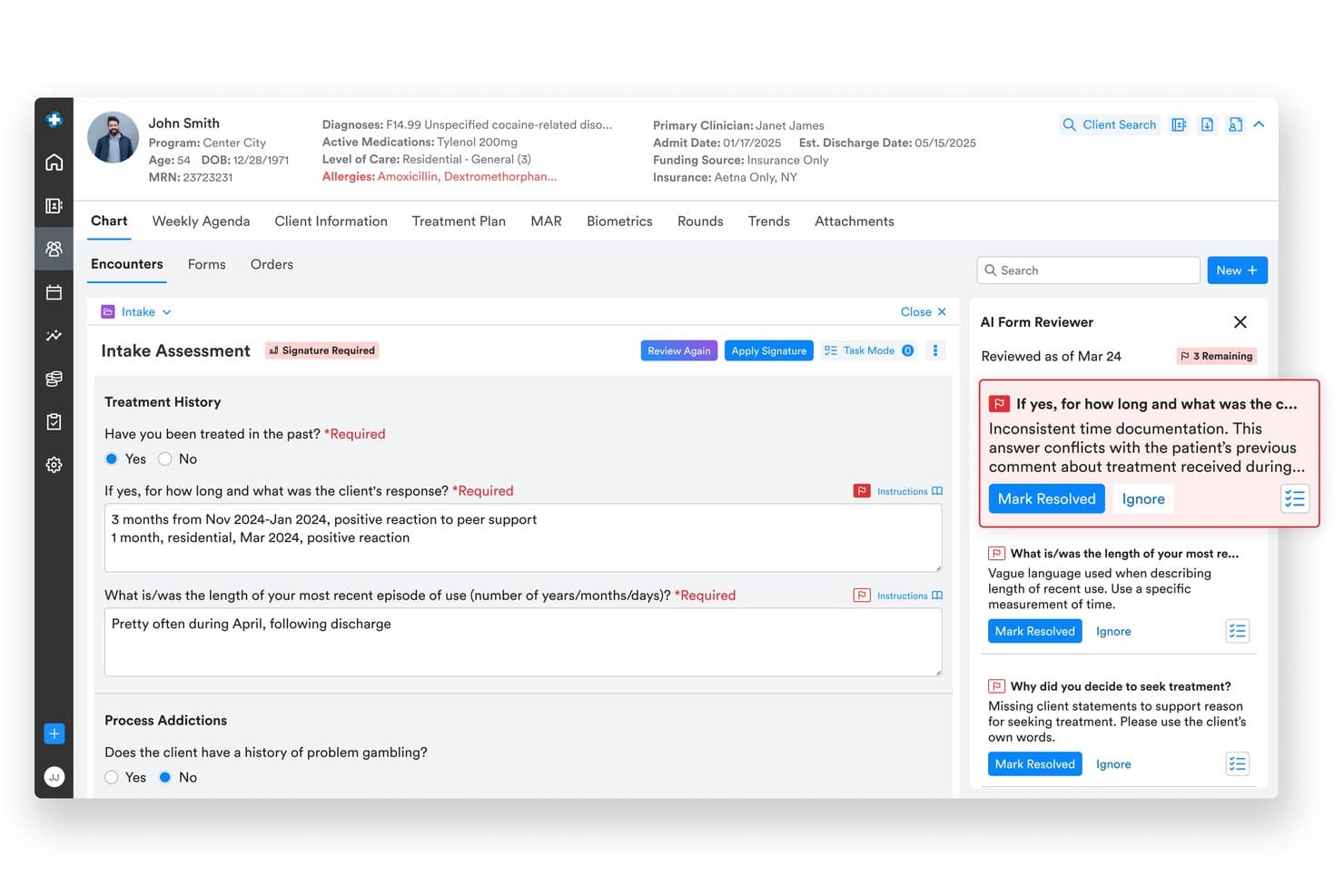Ignore the seek treatment reviewer issue
1344x896 pixels.
[1113, 764]
